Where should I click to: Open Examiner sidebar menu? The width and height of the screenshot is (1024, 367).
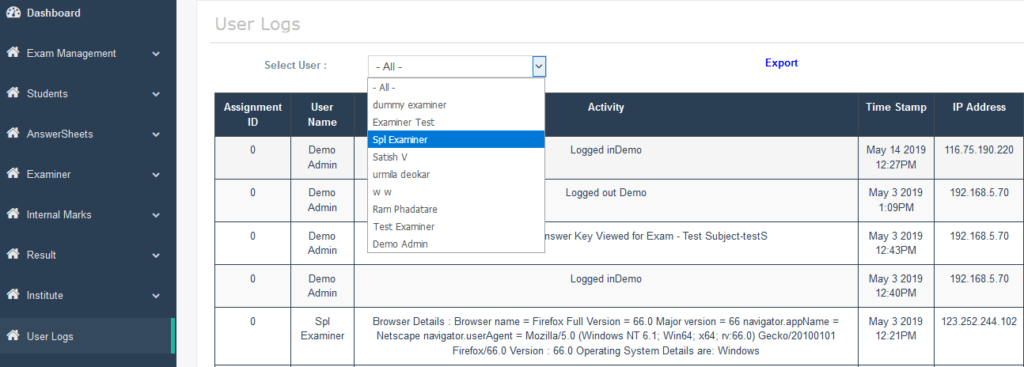pos(88,175)
